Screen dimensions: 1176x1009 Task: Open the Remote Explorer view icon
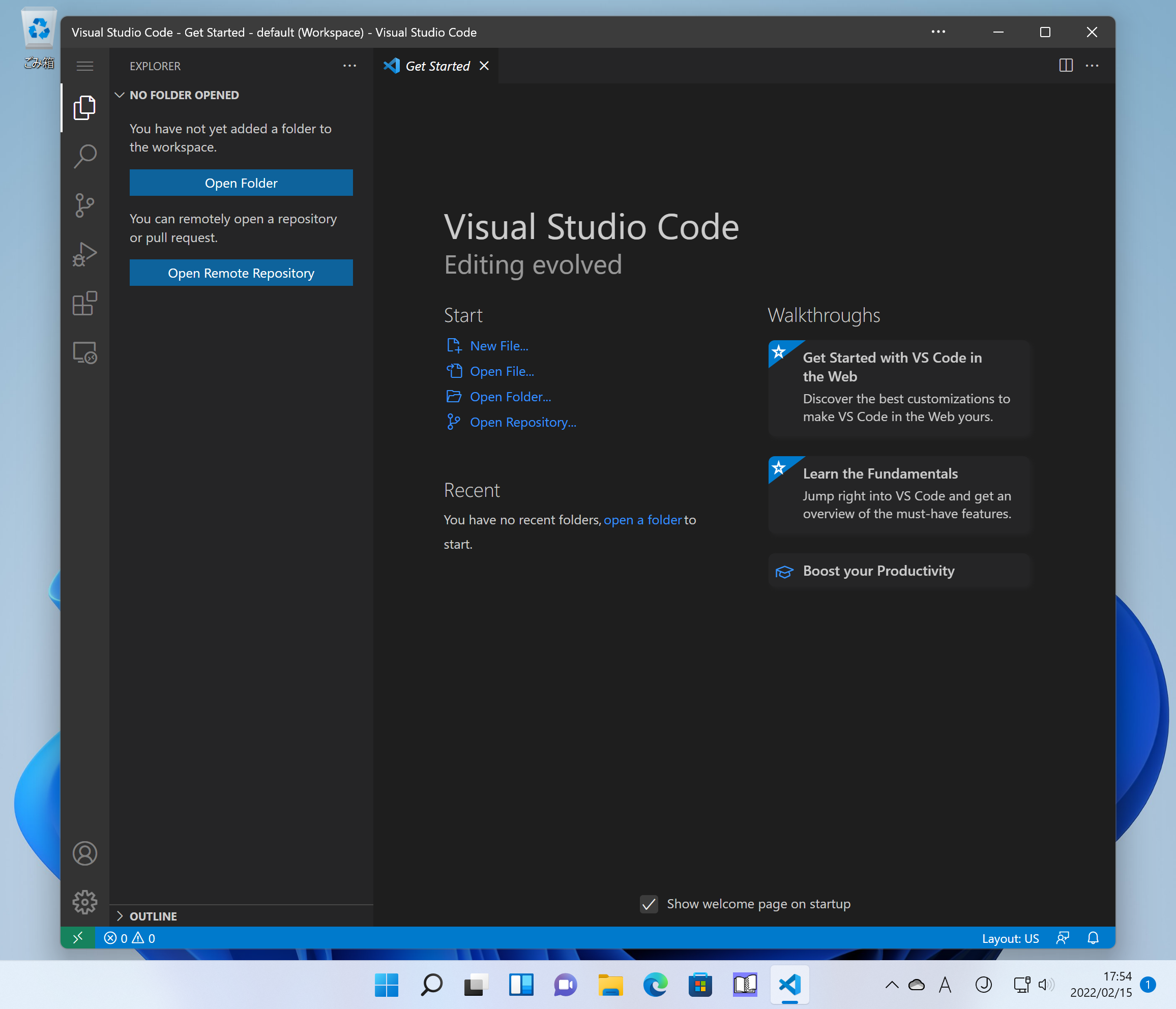coord(84,352)
